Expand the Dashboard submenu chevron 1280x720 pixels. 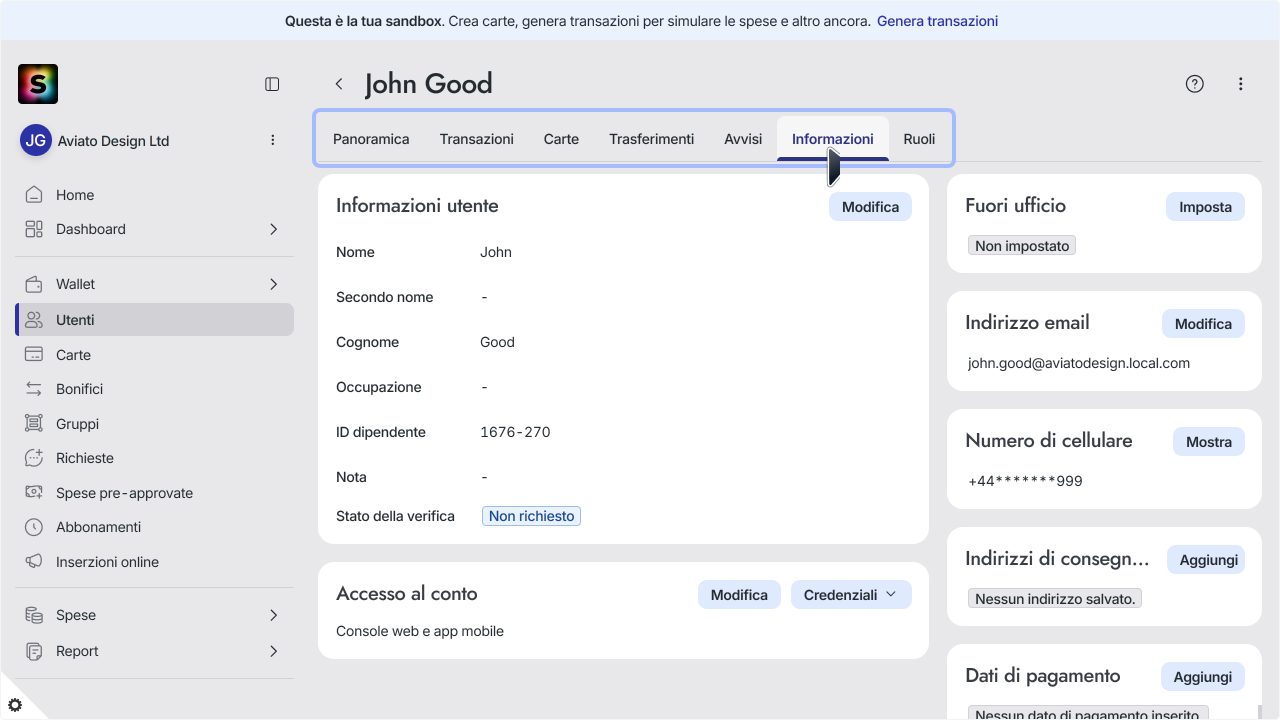coord(274,229)
